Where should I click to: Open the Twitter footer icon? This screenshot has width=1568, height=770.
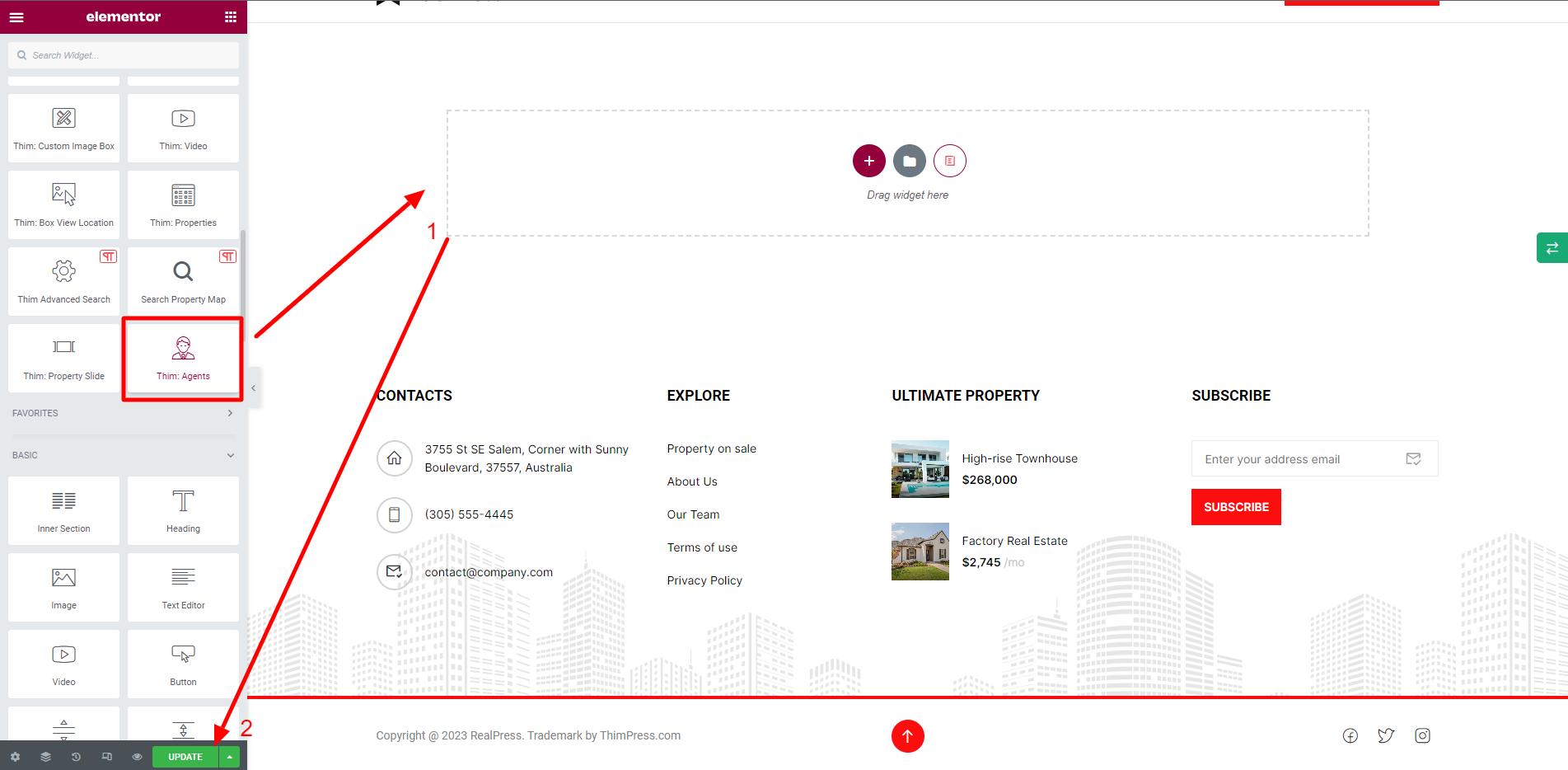click(x=1386, y=735)
